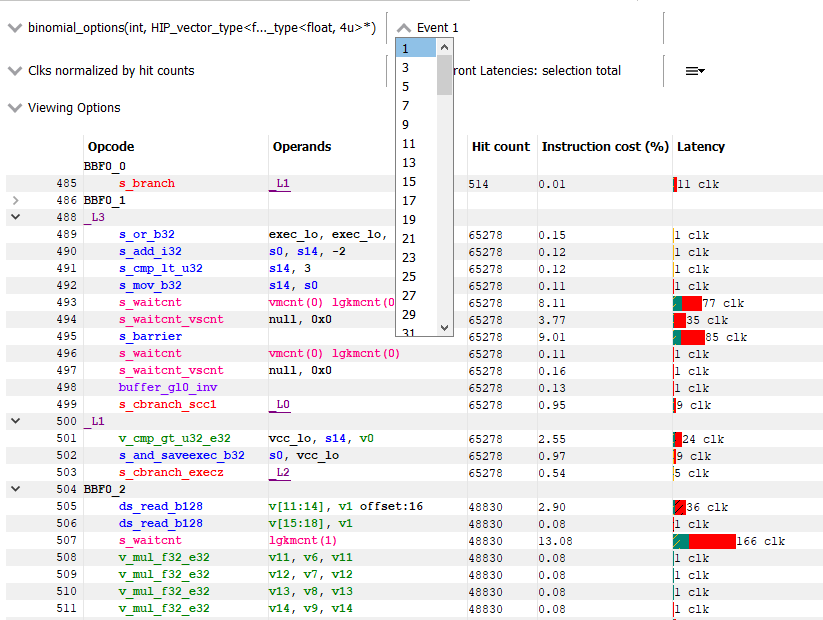The height and width of the screenshot is (620, 823).
Task: Sort by the Opcode column header
Action: click(x=111, y=146)
